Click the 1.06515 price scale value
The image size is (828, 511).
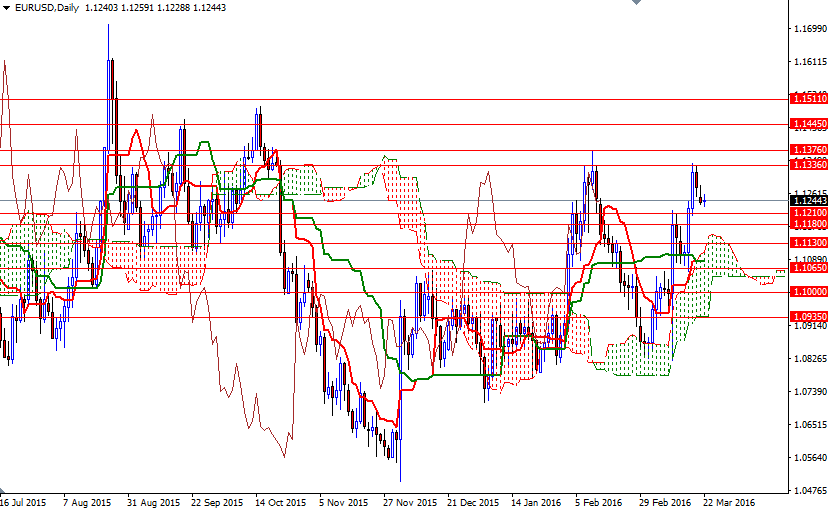811,425
